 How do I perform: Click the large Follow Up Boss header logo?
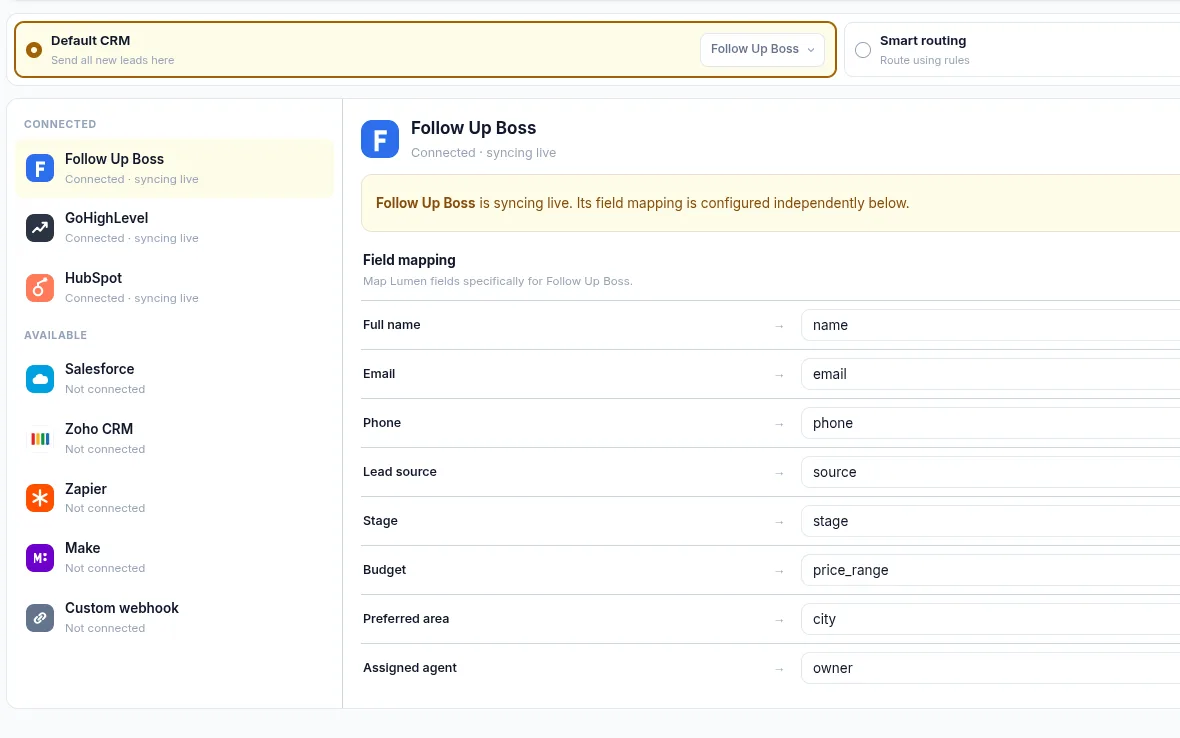tap(380, 139)
